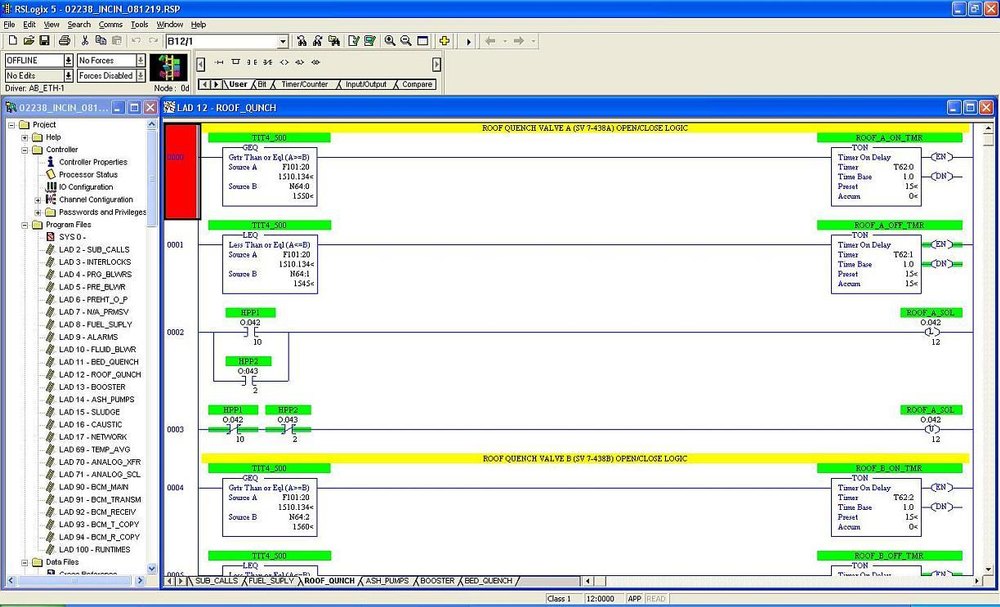Open the No Forces dropdown
Screen dimensions: 1000x607
pos(140,60)
